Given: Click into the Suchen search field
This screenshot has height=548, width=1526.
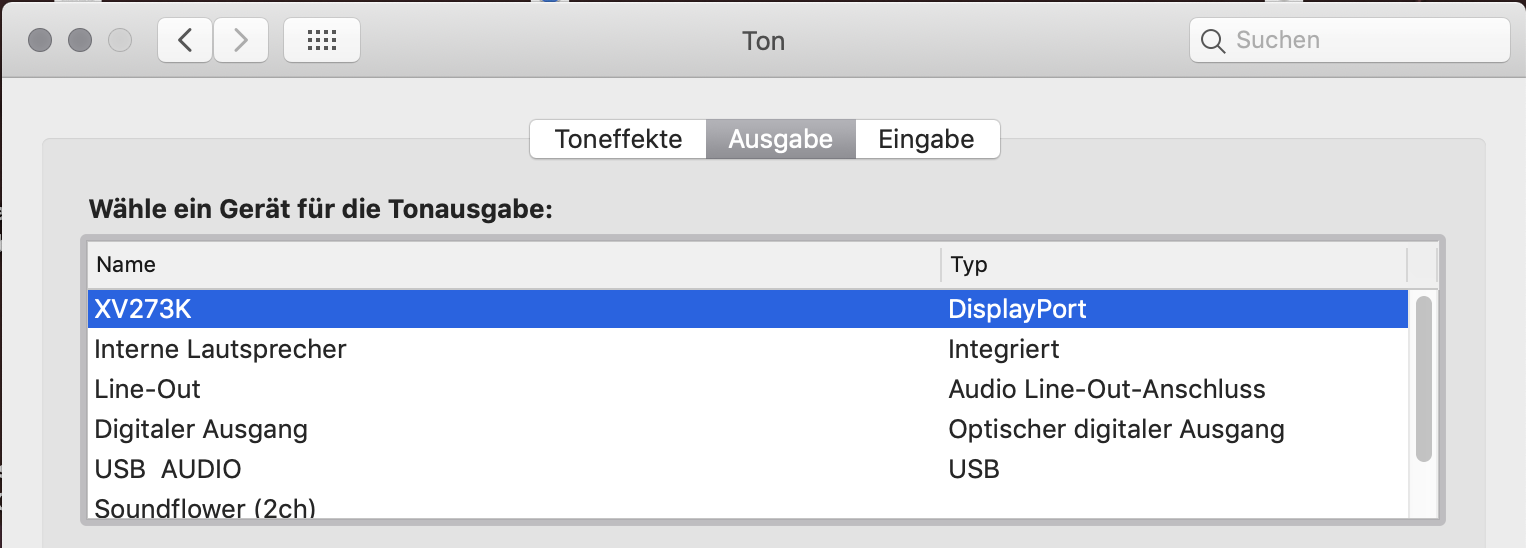Looking at the screenshot, I should (1349, 40).
